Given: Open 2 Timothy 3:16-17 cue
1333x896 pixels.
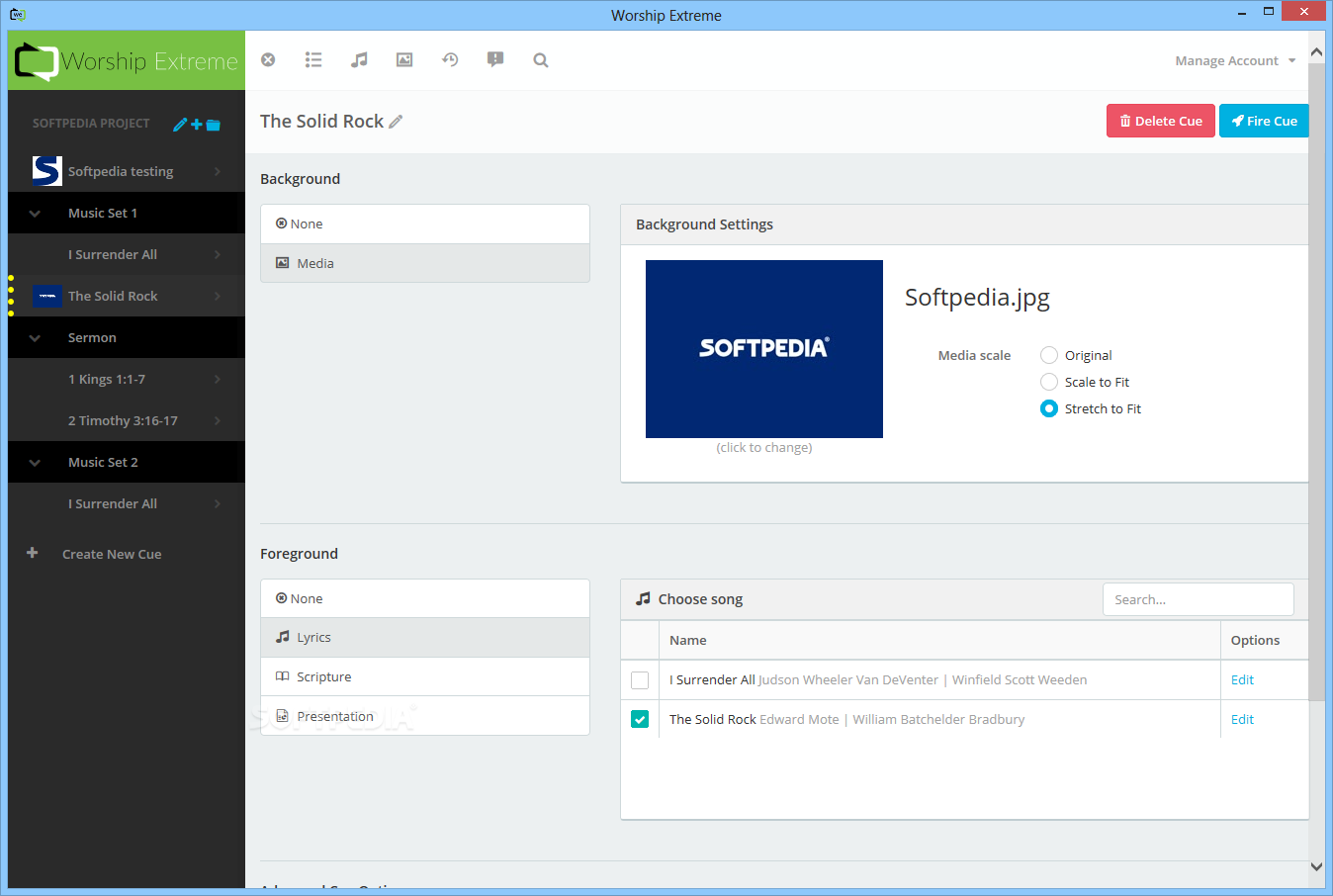Looking at the screenshot, I should 127,420.
